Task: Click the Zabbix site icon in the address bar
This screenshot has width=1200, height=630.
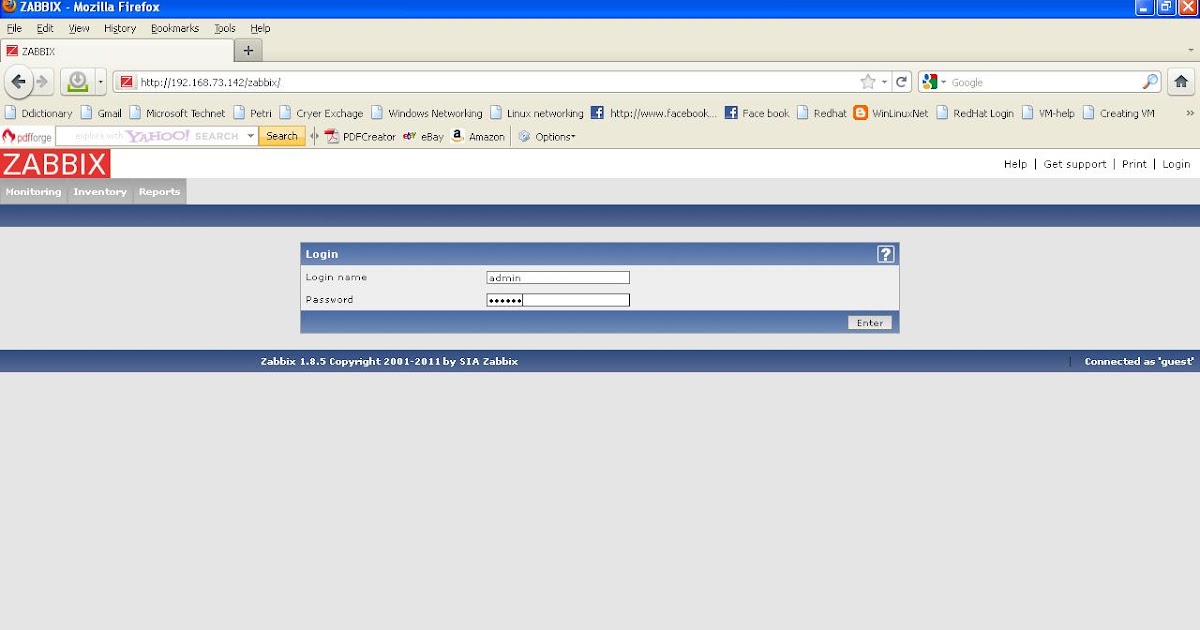Action: coord(127,82)
